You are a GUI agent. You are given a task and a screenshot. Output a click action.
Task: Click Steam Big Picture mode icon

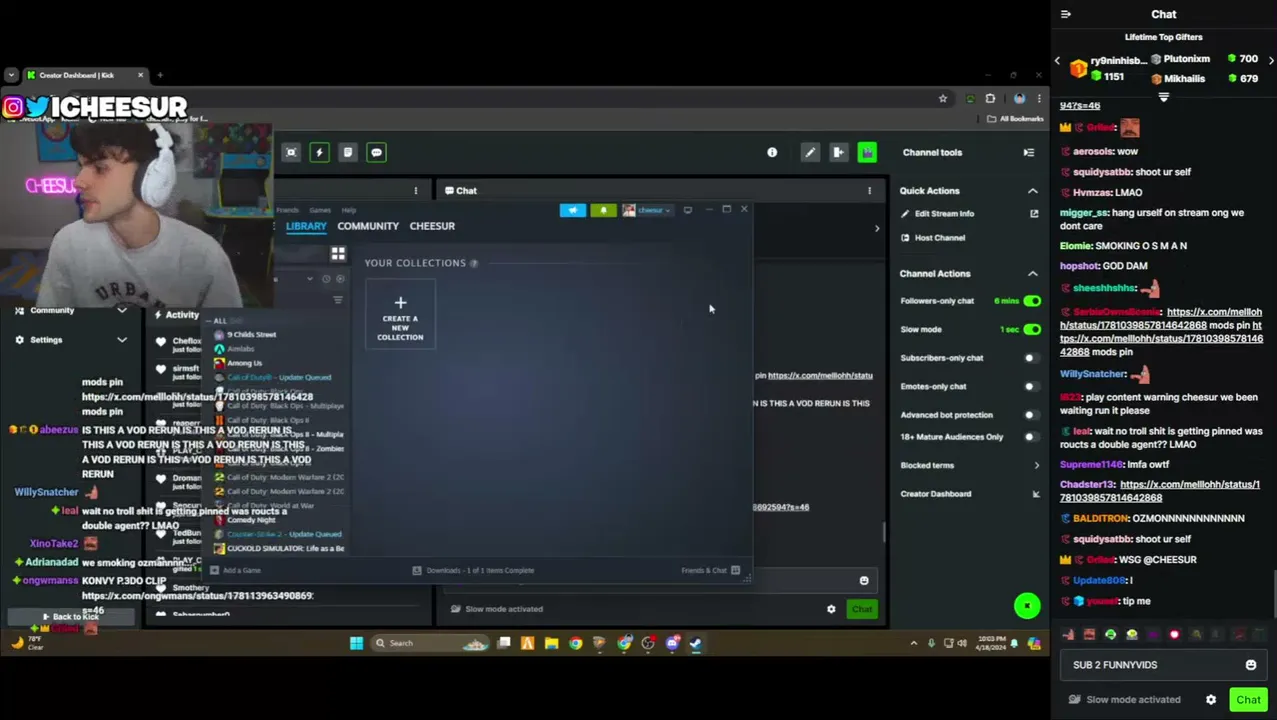688,210
